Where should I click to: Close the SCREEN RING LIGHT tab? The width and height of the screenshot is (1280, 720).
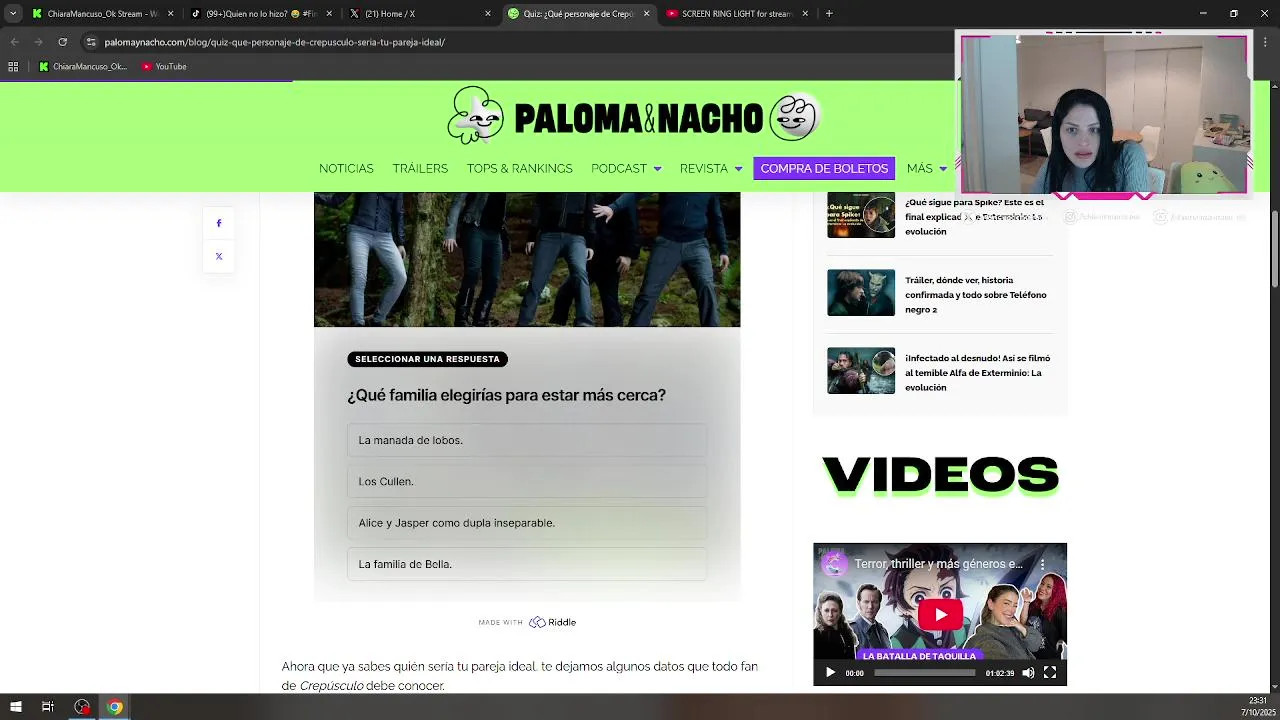pos(805,14)
